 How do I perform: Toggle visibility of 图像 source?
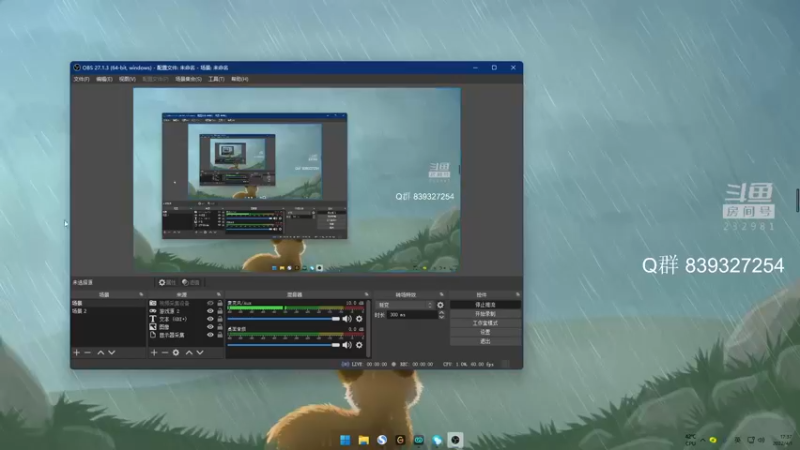210,327
